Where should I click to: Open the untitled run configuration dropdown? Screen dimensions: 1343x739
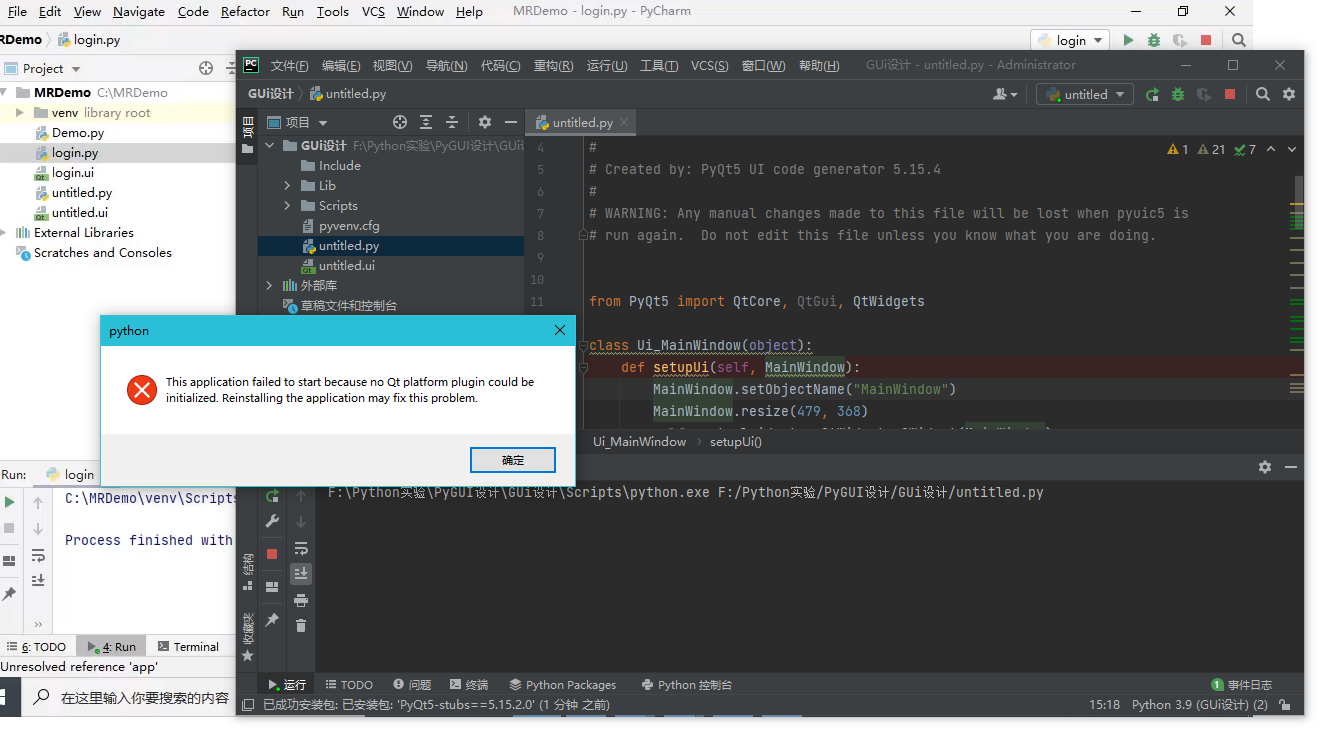pyautogui.click(x=1083, y=94)
